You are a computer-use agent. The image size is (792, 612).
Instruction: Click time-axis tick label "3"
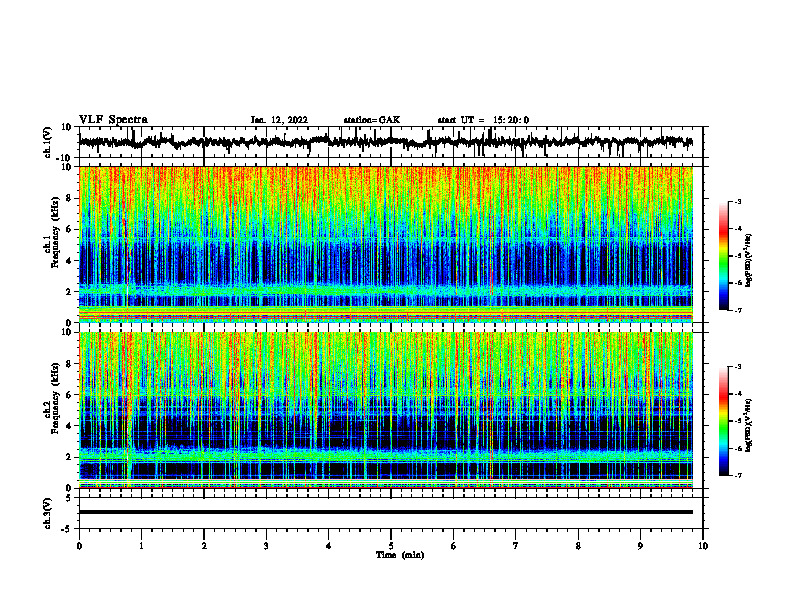[266, 546]
